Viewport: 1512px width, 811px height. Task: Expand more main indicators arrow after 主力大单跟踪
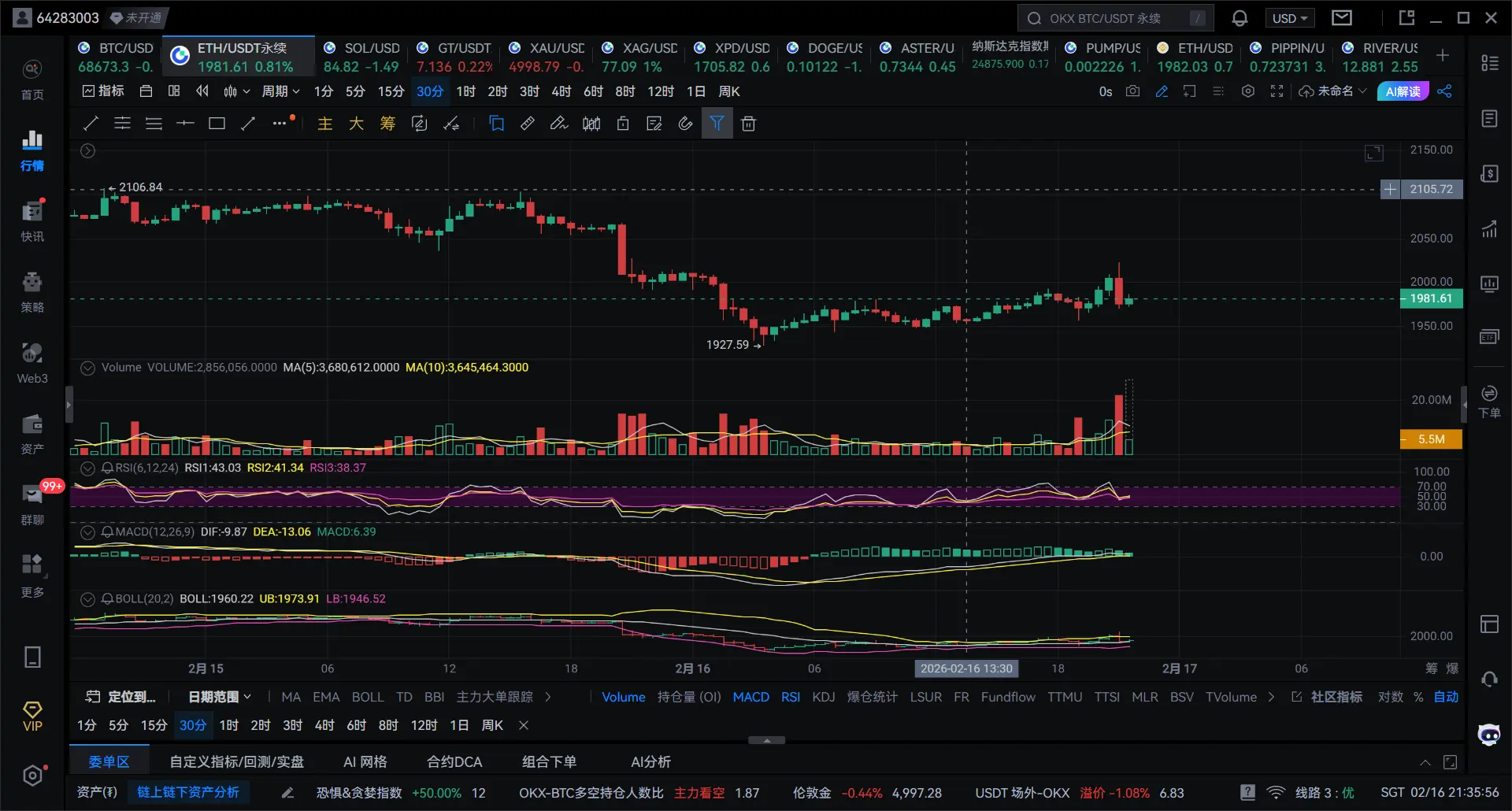(x=548, y=697)
